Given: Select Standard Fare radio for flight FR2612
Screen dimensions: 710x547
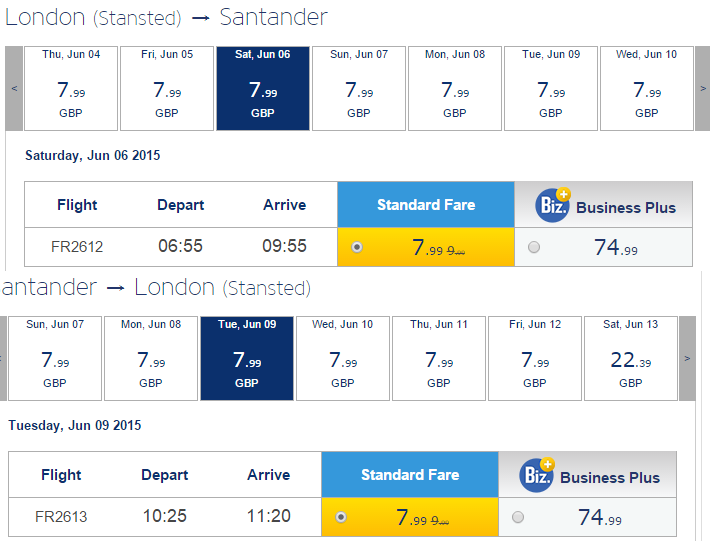Looking at the screenshot, I should pos(357,247).
